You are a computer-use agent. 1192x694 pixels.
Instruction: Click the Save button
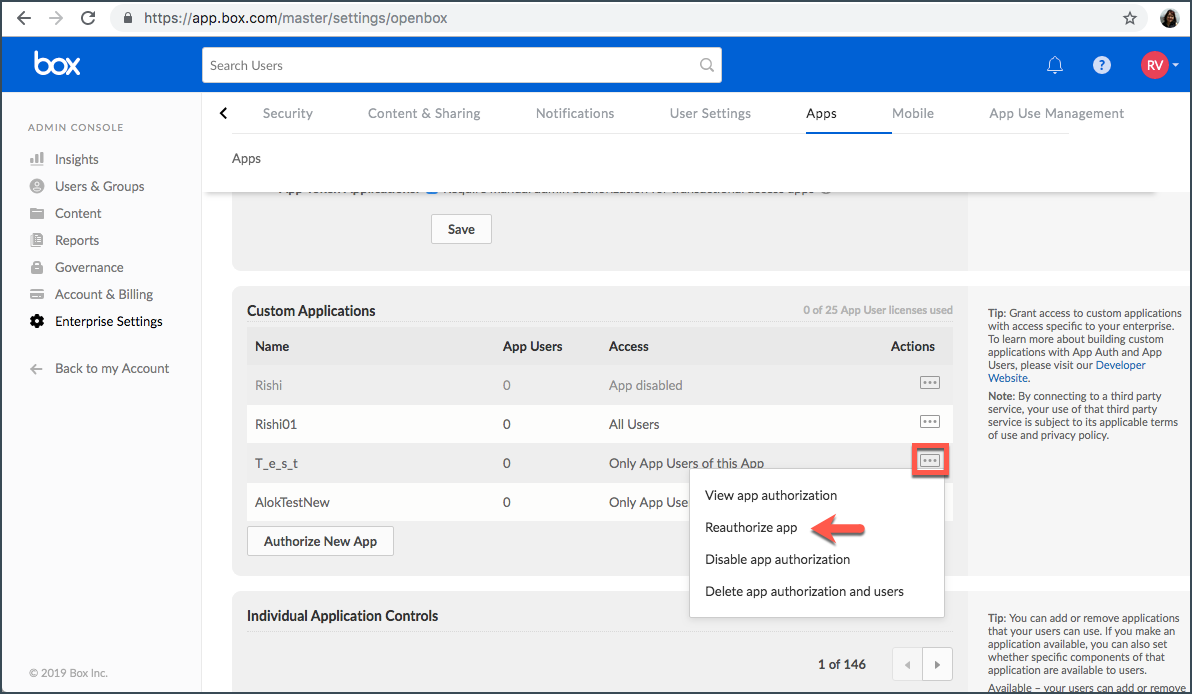(461, 230)
